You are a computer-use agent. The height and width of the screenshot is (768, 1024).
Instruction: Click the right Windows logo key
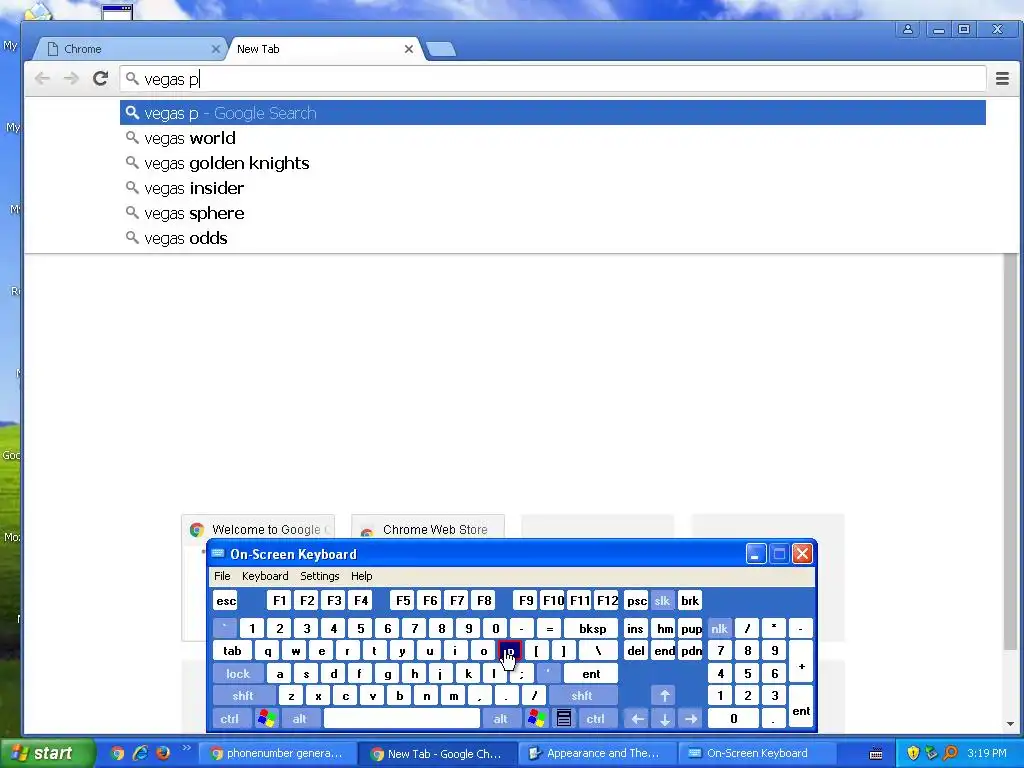point(537,719)
